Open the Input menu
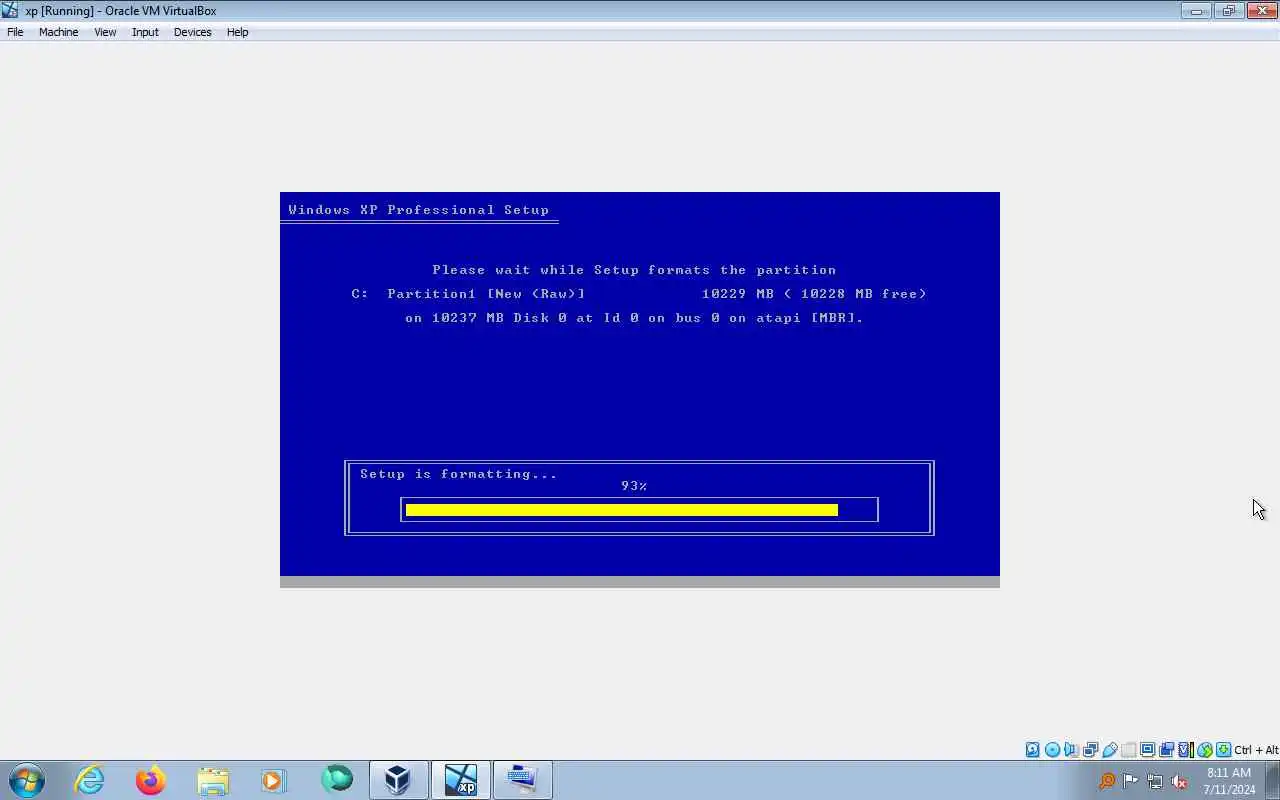The image size is (1280, 800). tap(145, 32)
